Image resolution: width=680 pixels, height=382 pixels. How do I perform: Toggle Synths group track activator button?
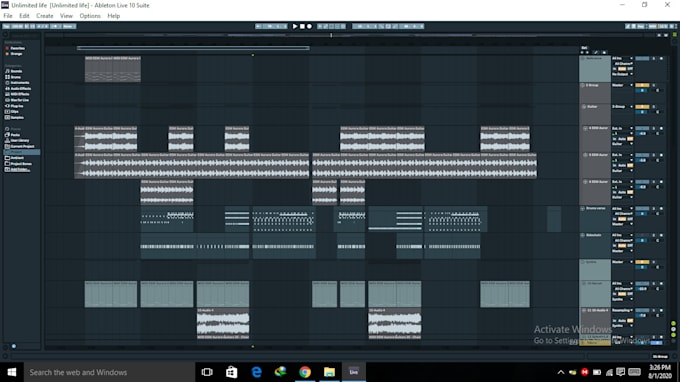point(642,262)
